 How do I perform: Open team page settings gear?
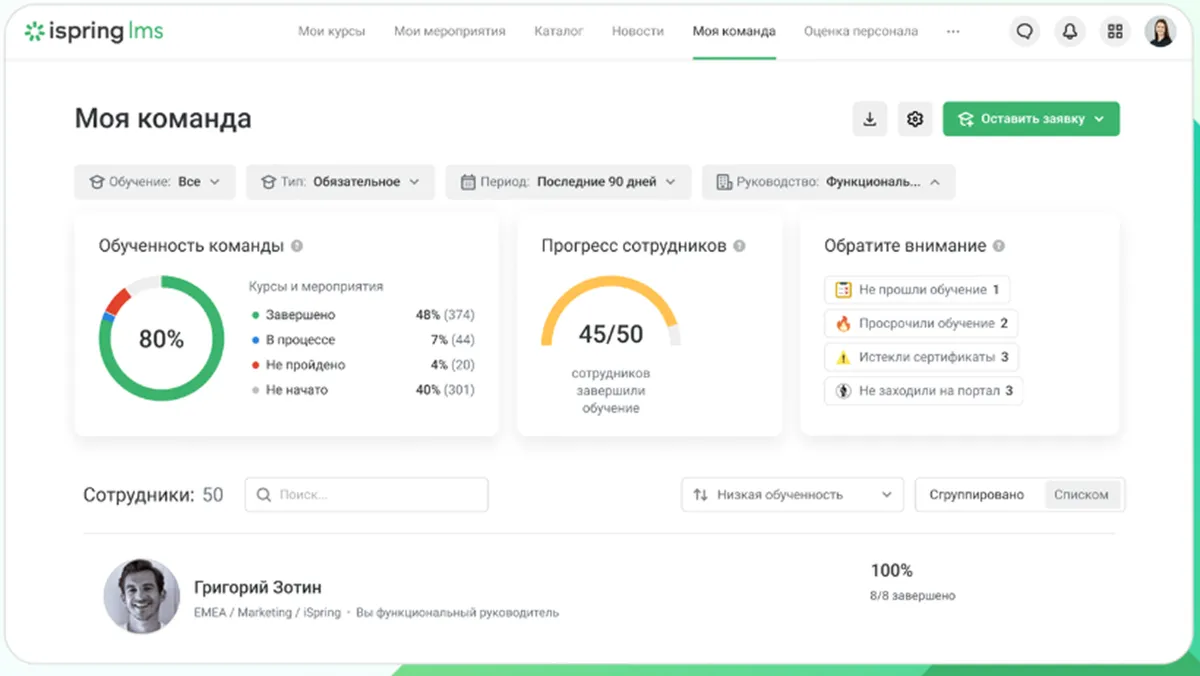click(x=914, y=119)
